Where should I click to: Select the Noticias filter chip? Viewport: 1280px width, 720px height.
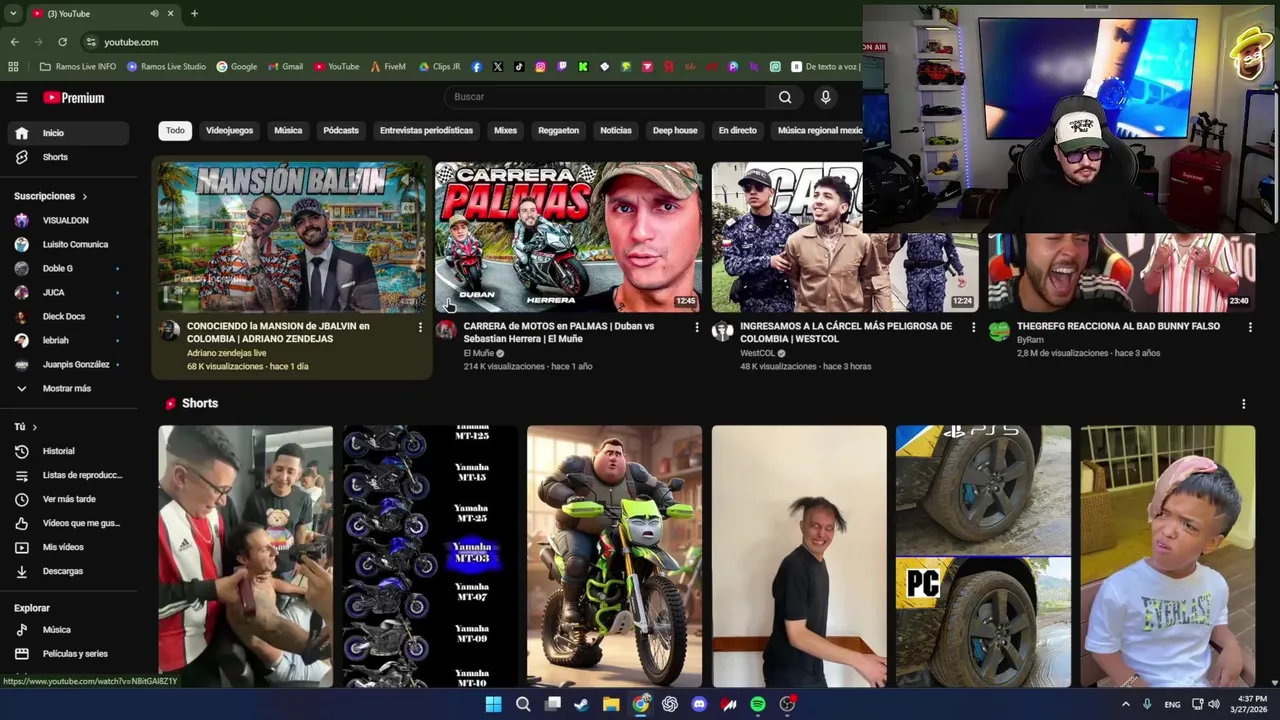click(x=616, y=131)
